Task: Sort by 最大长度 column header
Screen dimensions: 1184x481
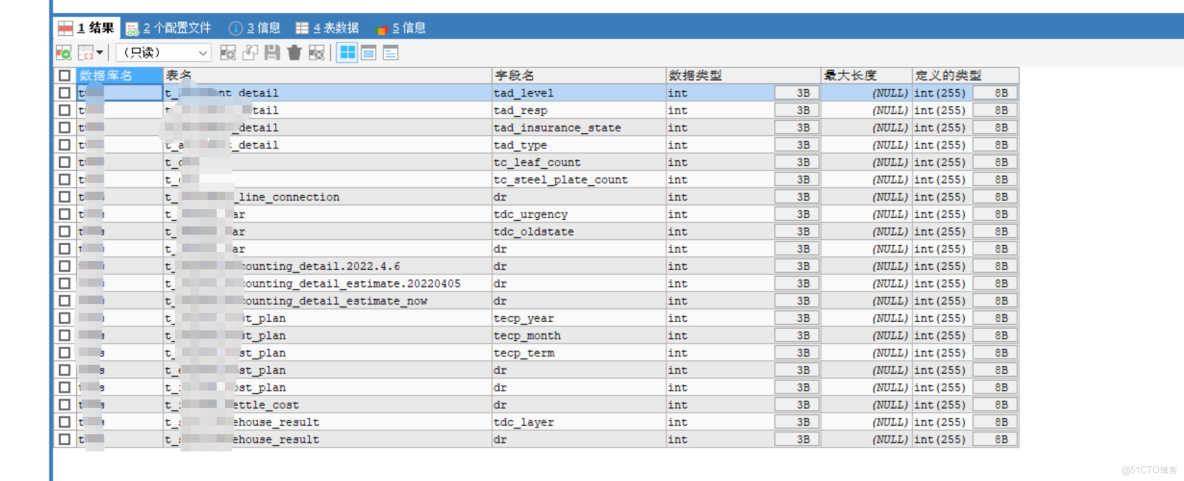Action: [866, 76]
